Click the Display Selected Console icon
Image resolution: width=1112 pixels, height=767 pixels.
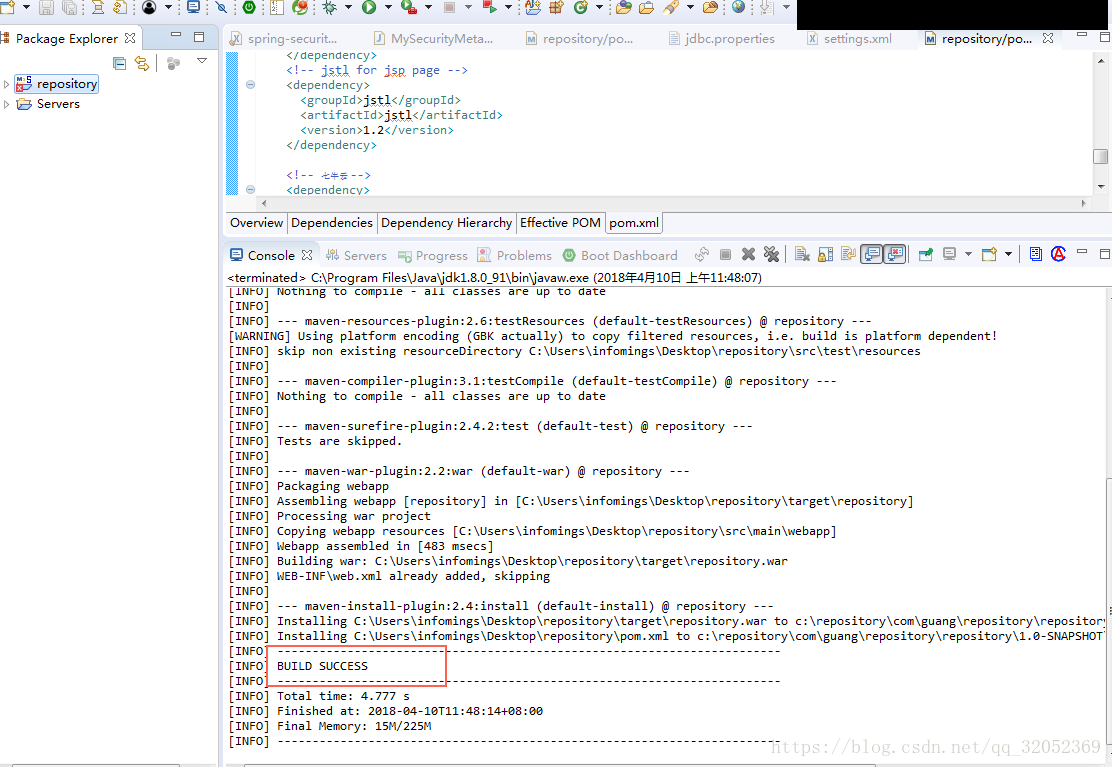pos(950,254)
